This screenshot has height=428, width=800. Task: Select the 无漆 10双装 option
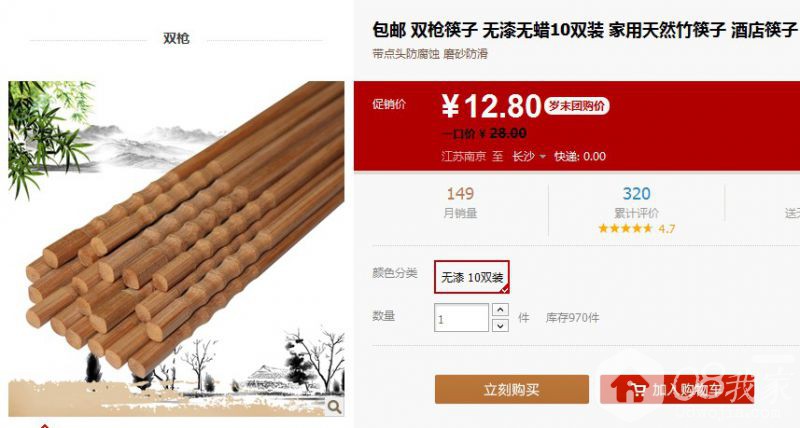(471, 277)
